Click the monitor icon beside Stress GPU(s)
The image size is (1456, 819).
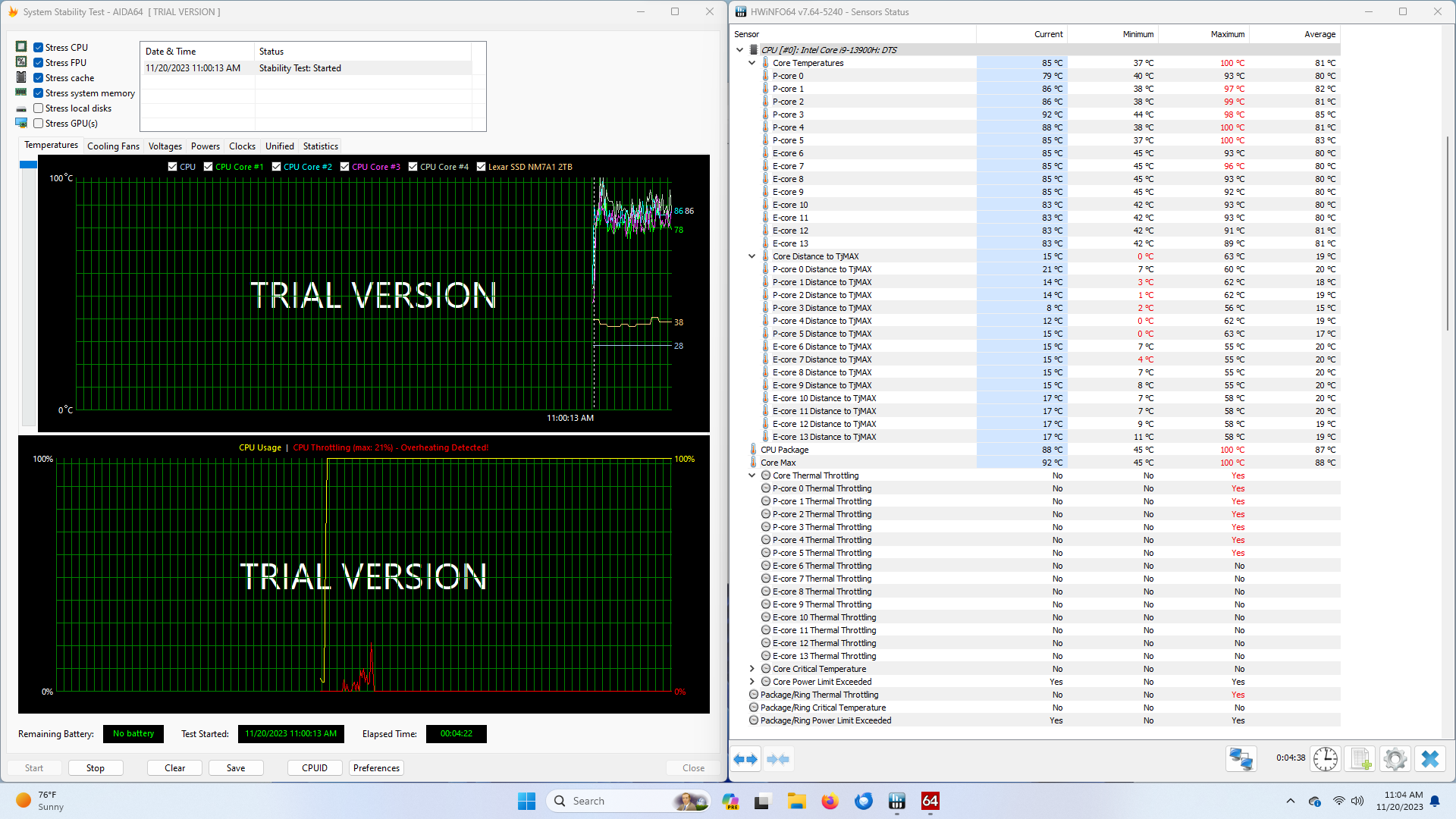click(21, 123)
